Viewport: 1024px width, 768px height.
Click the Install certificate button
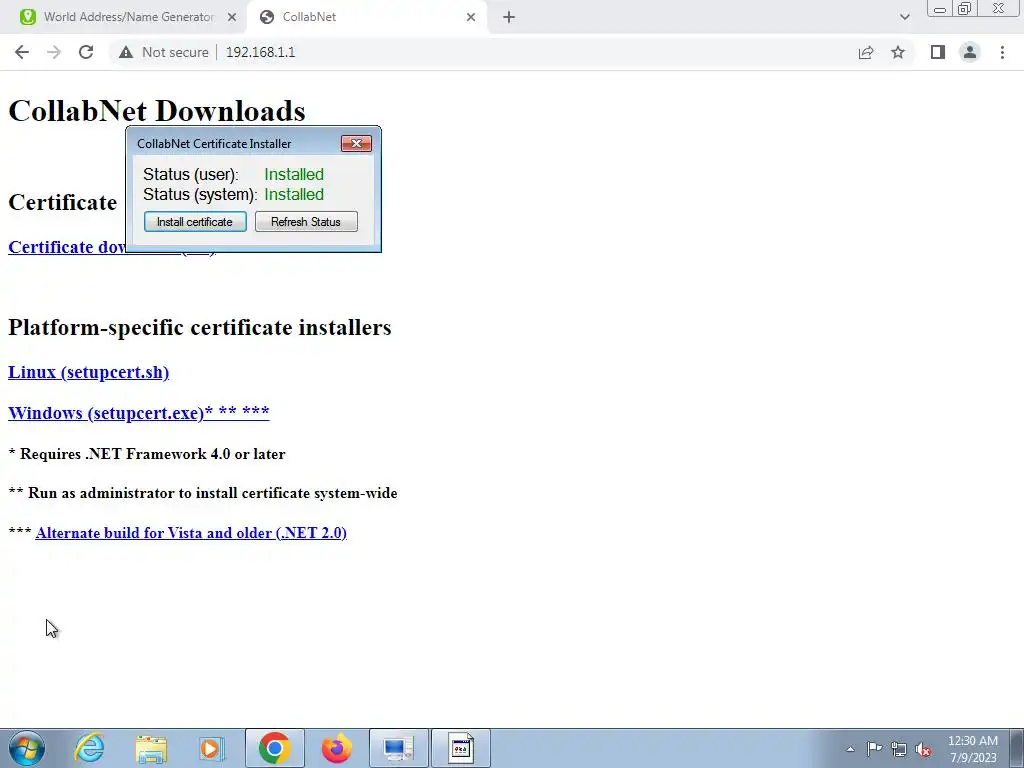click(x=195, y=222)
